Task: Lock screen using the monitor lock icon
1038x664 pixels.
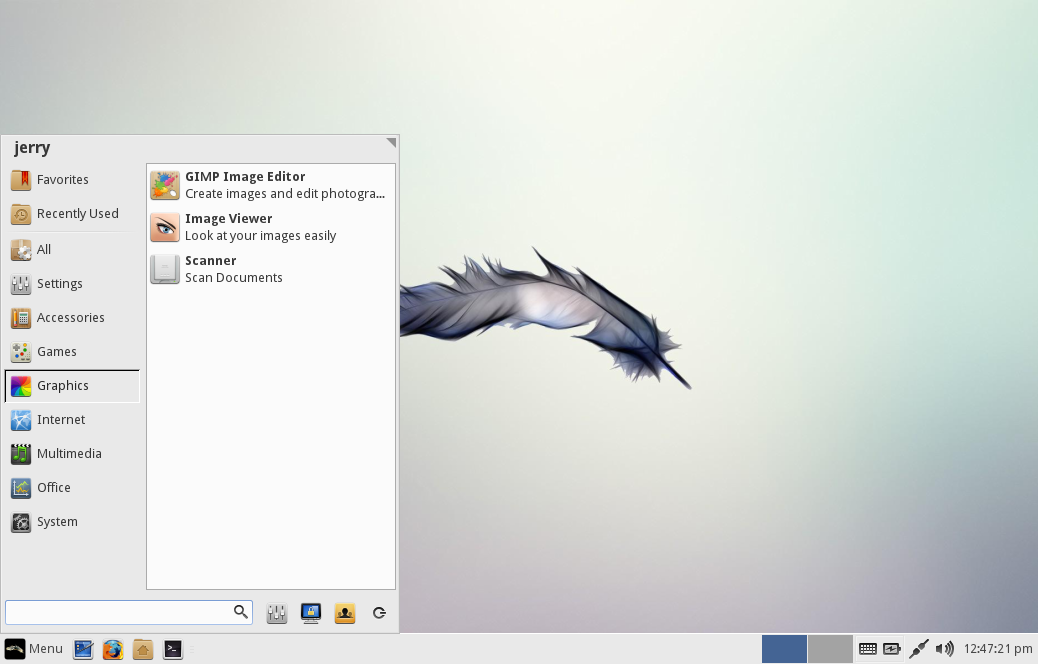Action: coord(310,613)
